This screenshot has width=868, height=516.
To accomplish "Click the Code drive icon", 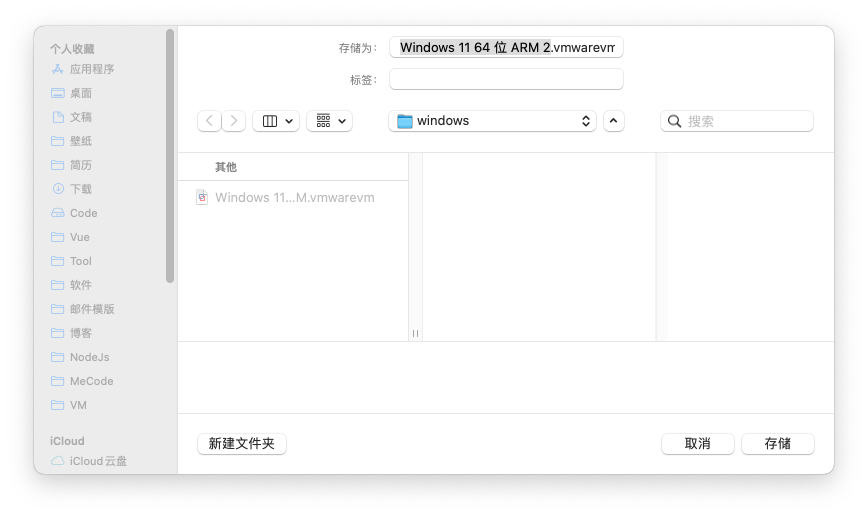I will coord(58,213).
